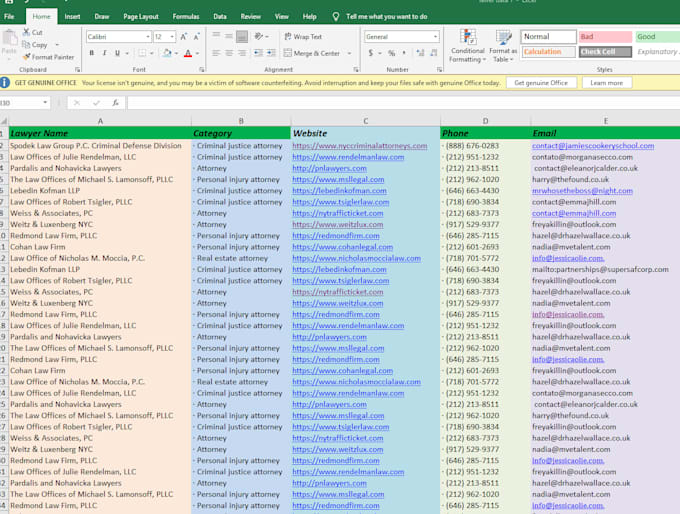Viewport: 680px width, 514px height.
Task: Switch to the Review tab
Action: tap(251, 16)
